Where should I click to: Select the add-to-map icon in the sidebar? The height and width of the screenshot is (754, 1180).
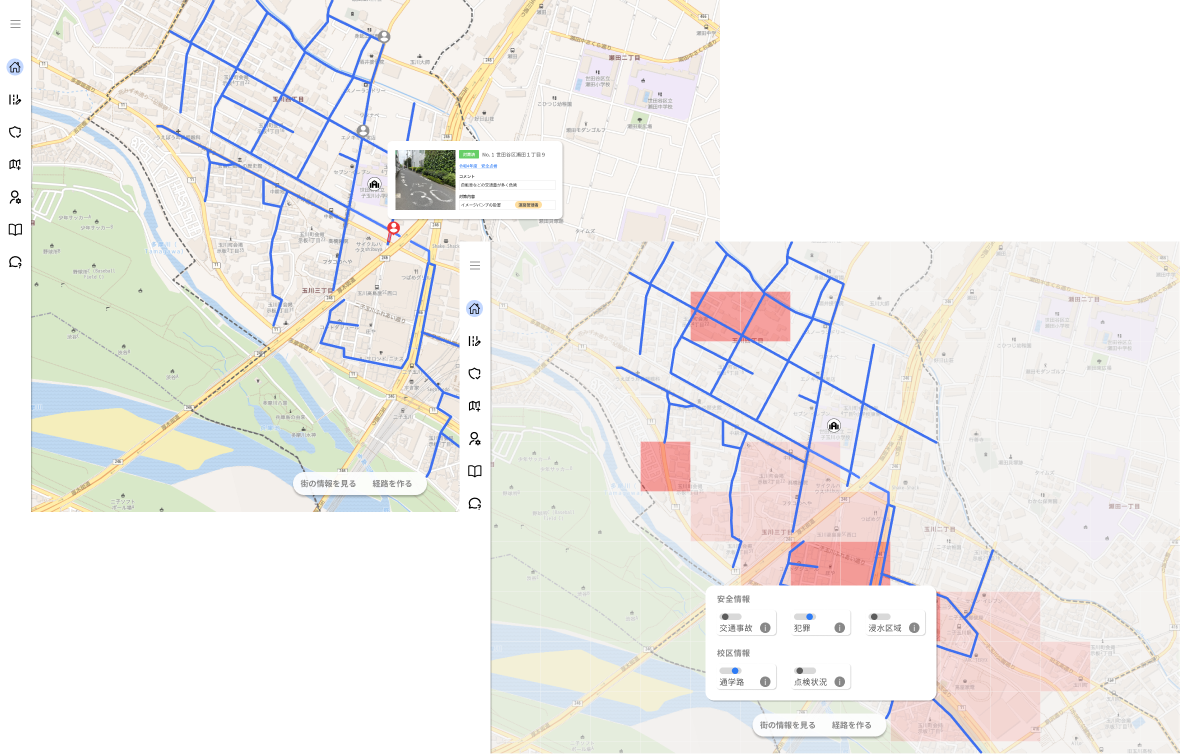(474, 406)
